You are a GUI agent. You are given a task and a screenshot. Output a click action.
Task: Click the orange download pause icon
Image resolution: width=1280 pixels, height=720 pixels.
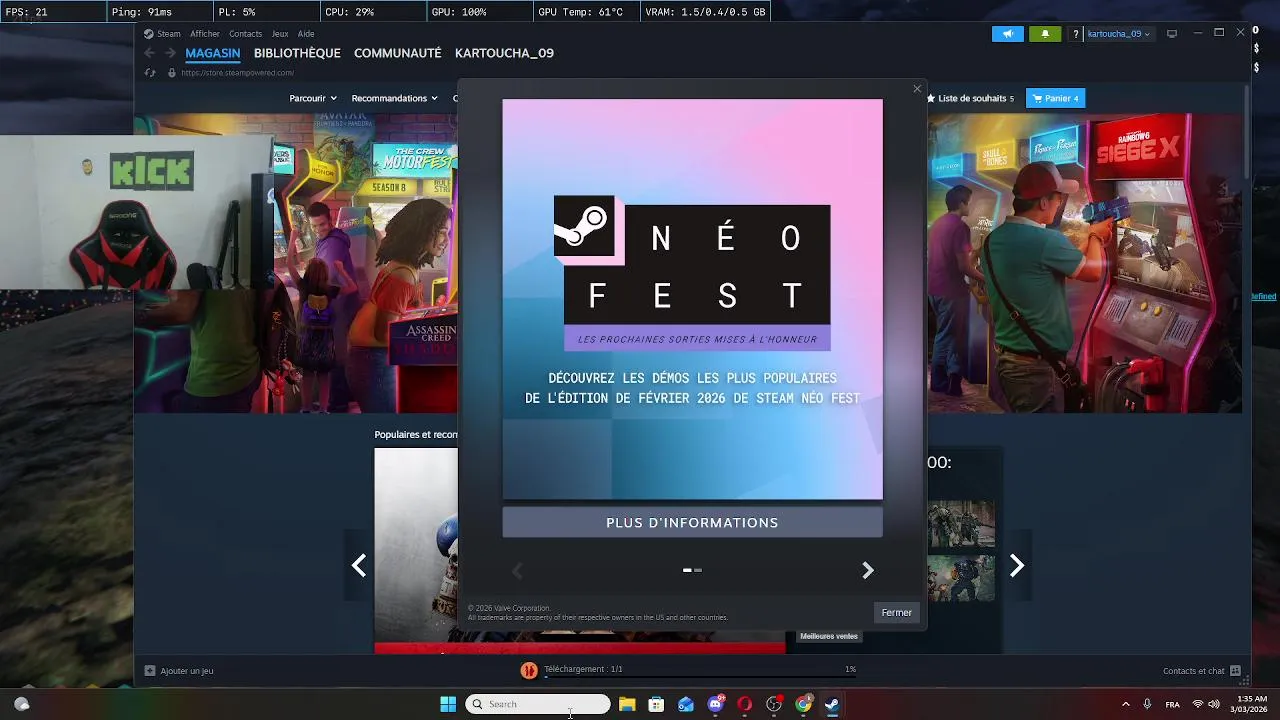click(x=529, y=670)
